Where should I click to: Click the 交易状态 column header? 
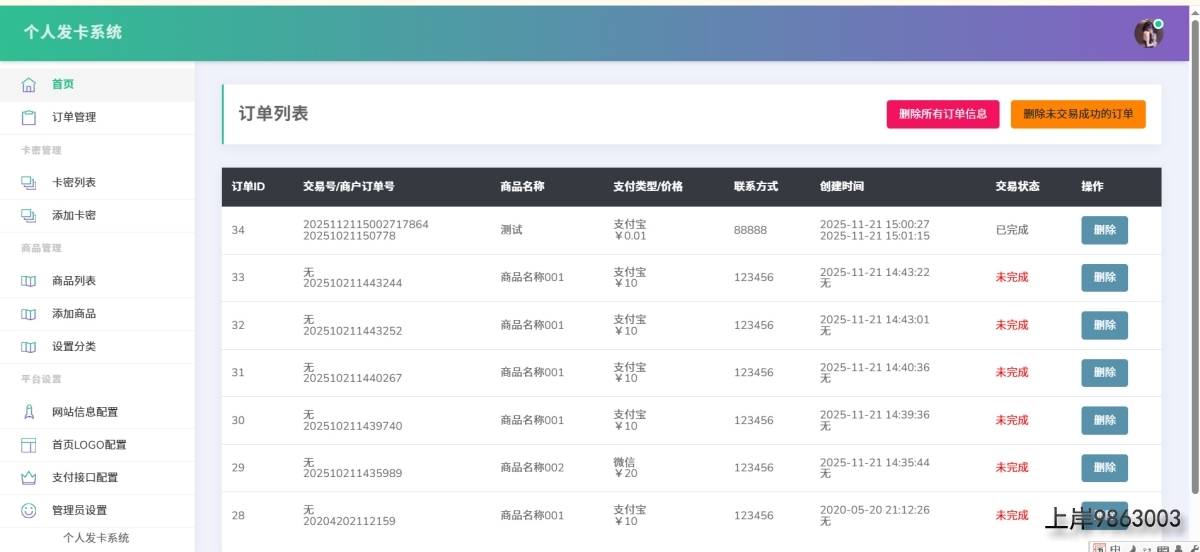point(1017,187)
